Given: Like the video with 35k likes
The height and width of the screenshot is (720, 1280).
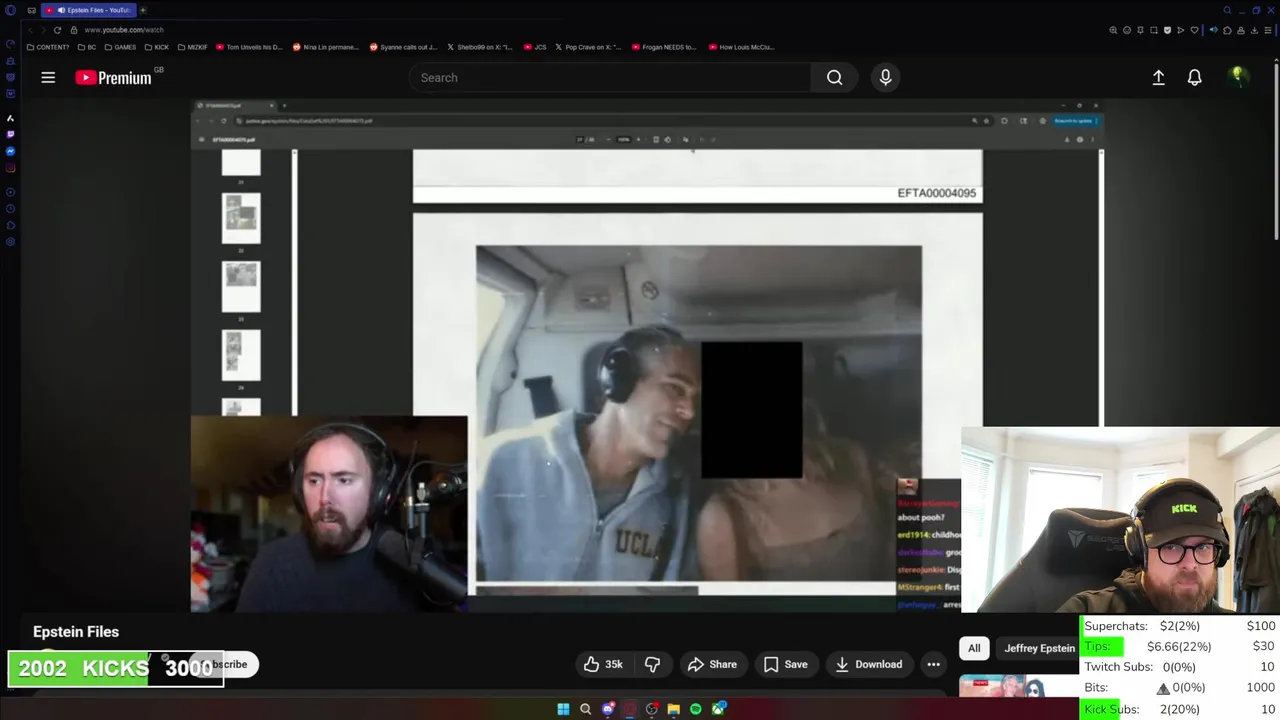Looking at the screenshot, I should pyautogui.click(x=603, y=664).
